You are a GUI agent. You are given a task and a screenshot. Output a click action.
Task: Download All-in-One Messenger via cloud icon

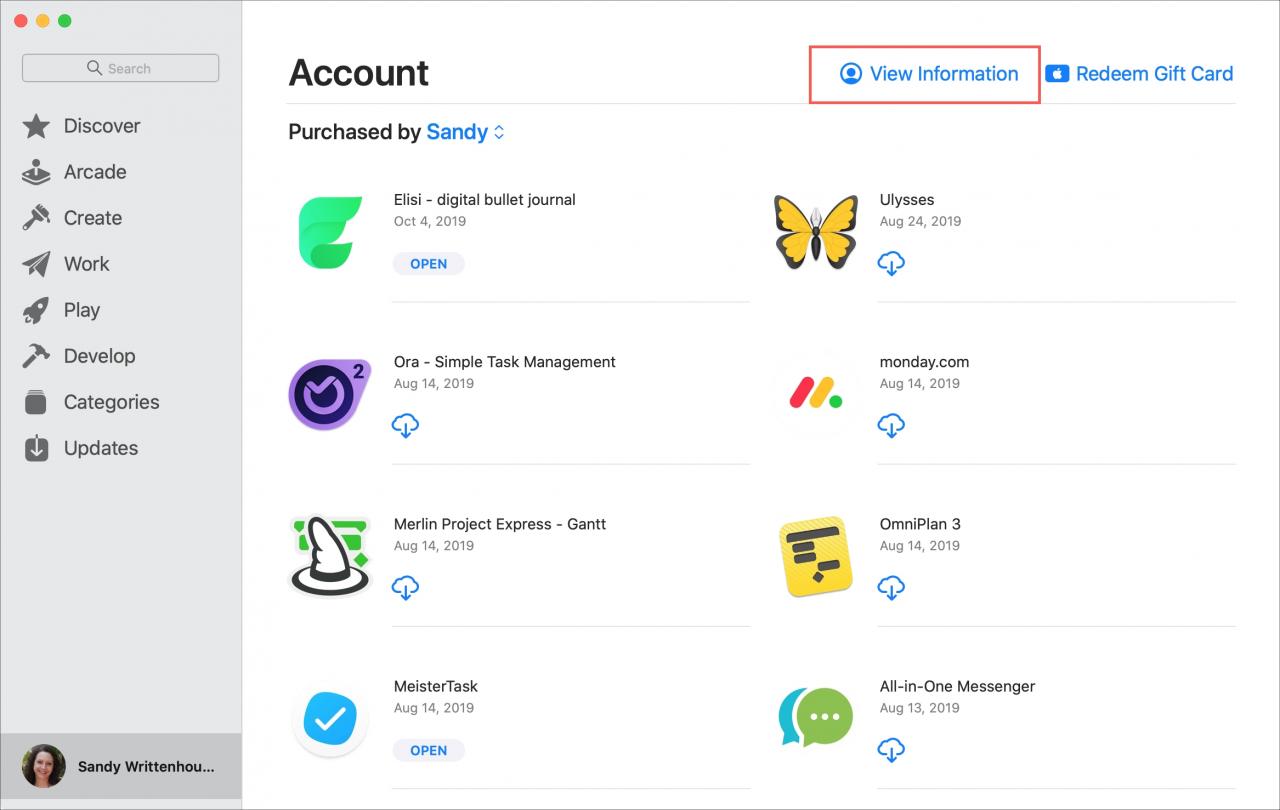pyautogui.click(x=891, y=750)
